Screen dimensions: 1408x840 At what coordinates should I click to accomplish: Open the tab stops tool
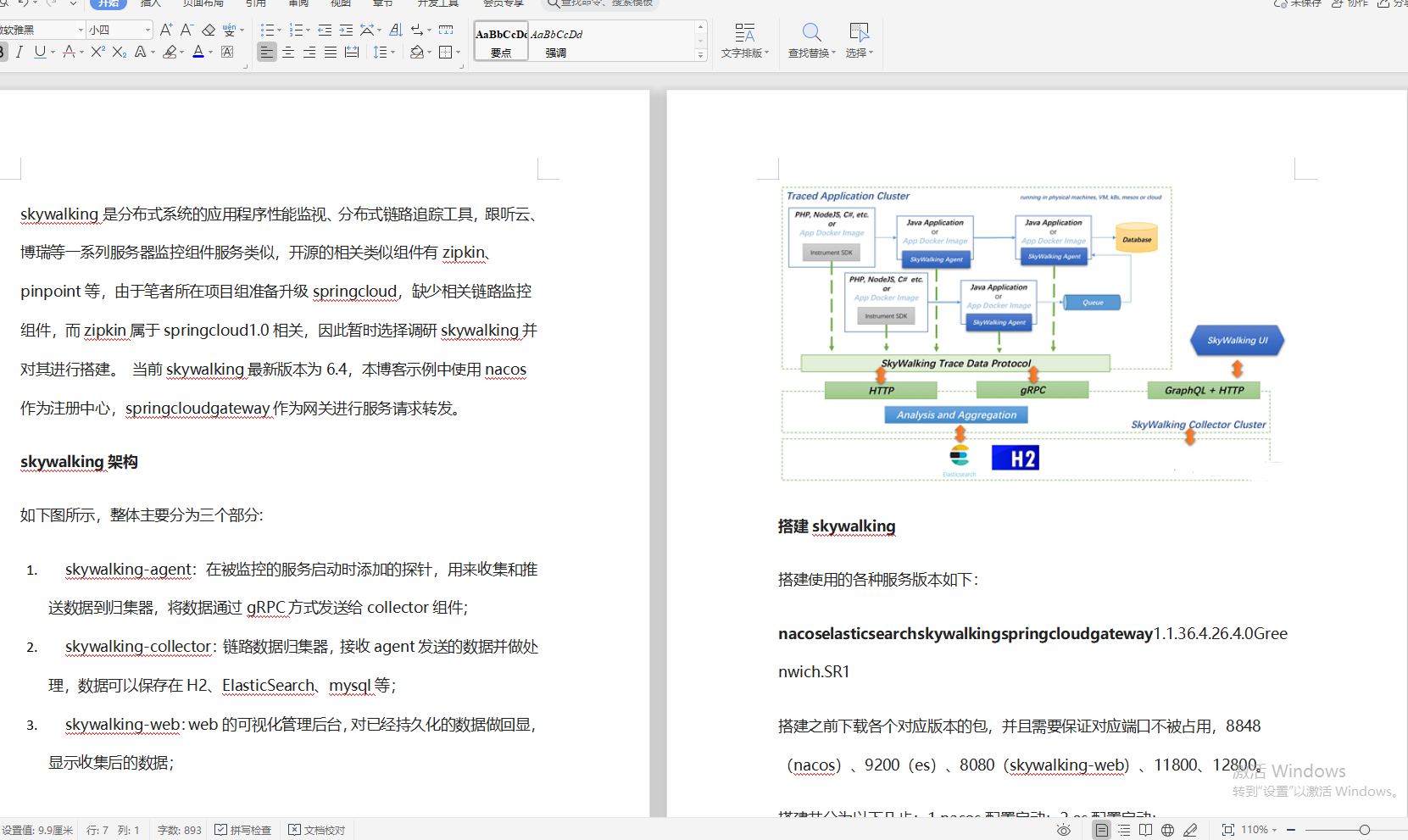pos(446,30)
